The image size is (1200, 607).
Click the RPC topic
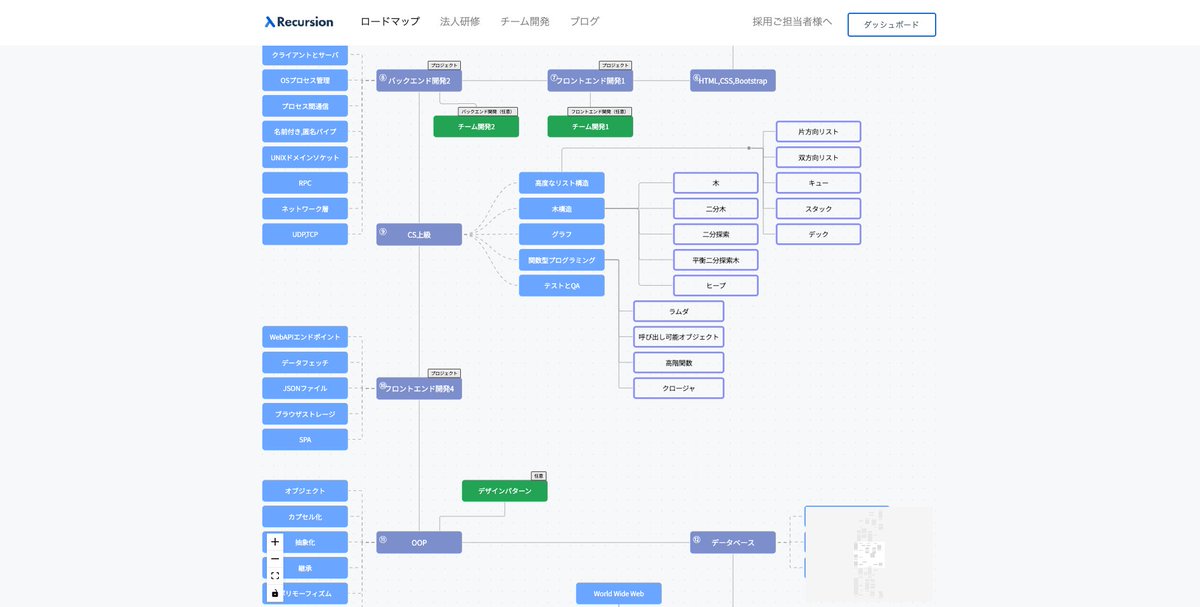(305, 183)
